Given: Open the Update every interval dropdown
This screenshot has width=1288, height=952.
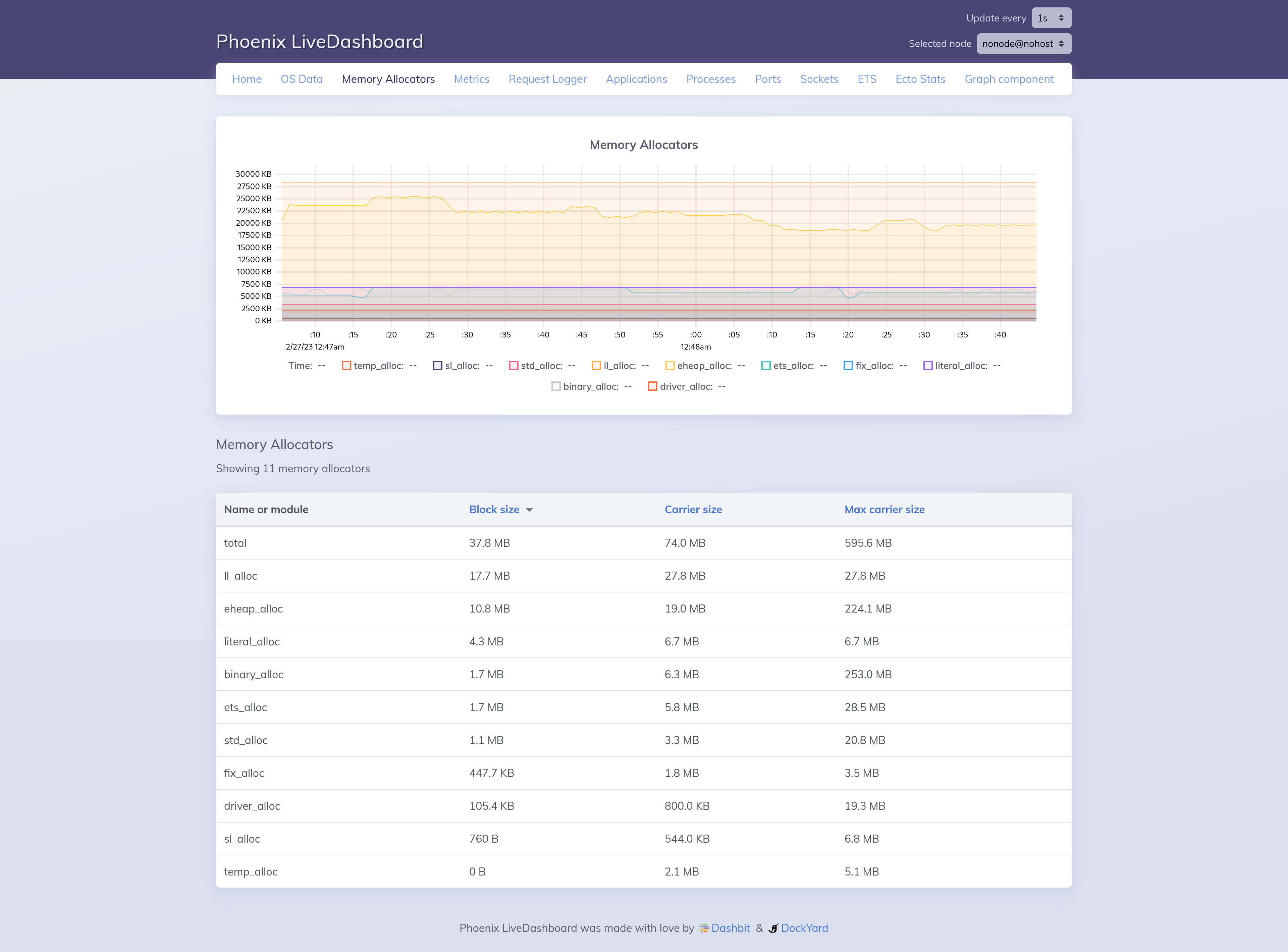Looking at the screenshot, I should tap(1051, 18).
